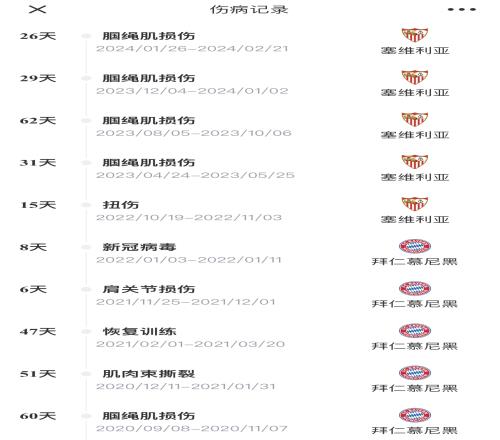
Task: Open the three-dot more options menu
Action: pos(462,9)
